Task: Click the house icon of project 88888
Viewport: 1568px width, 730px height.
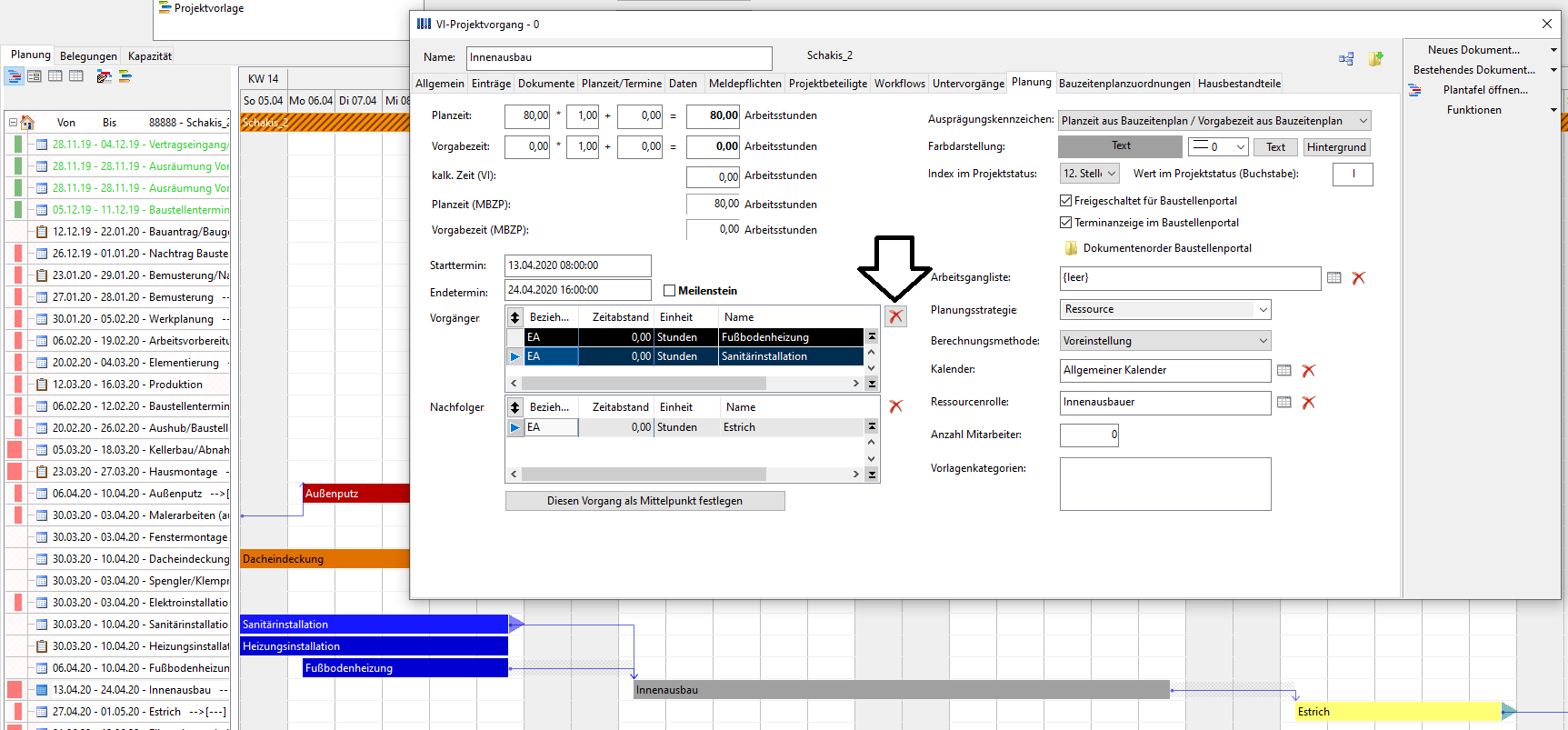Action: click(27, 122)
